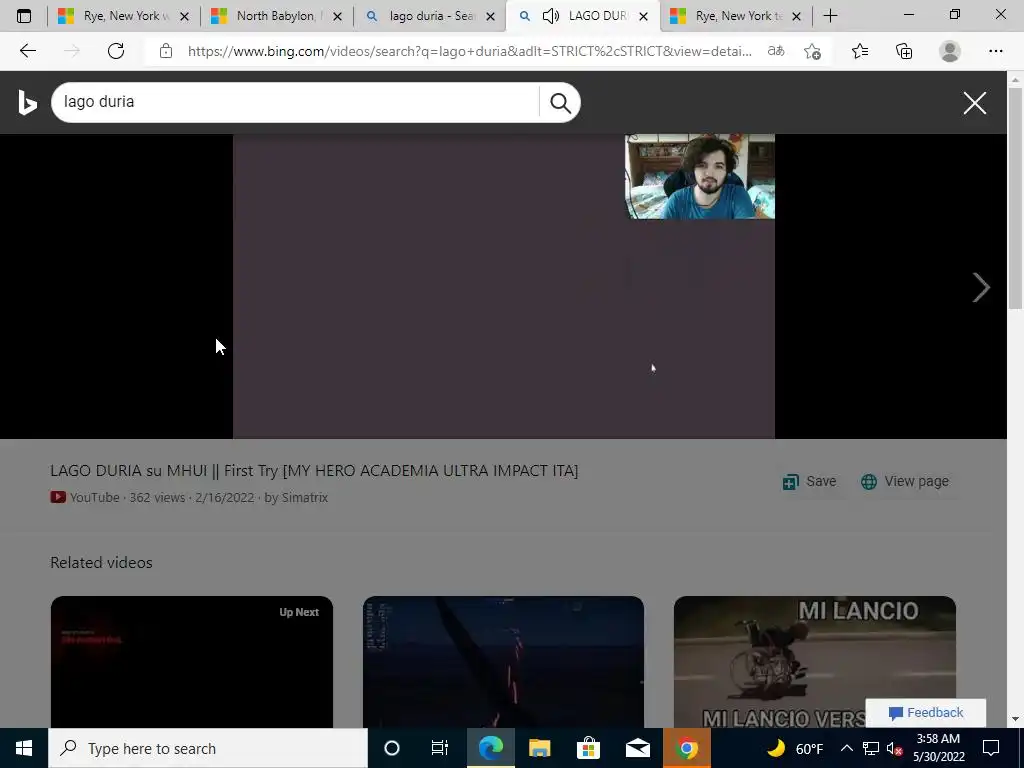Open Chrome from taskbar

(686, 748)
